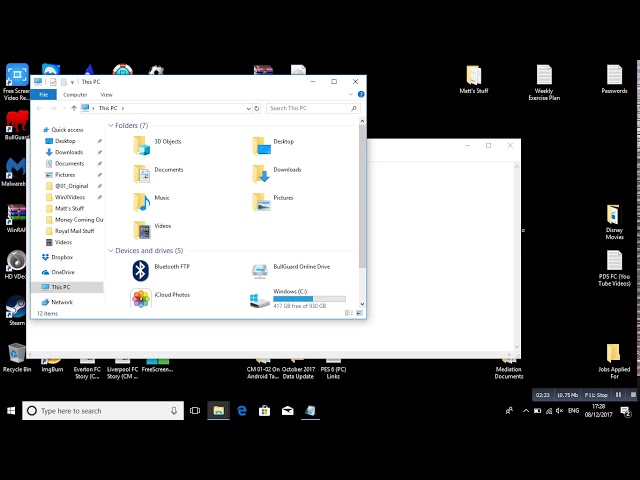The width and height of the screenshot is (640, 480).
Task: Click the Windows Start button
Action: point(11,411)
